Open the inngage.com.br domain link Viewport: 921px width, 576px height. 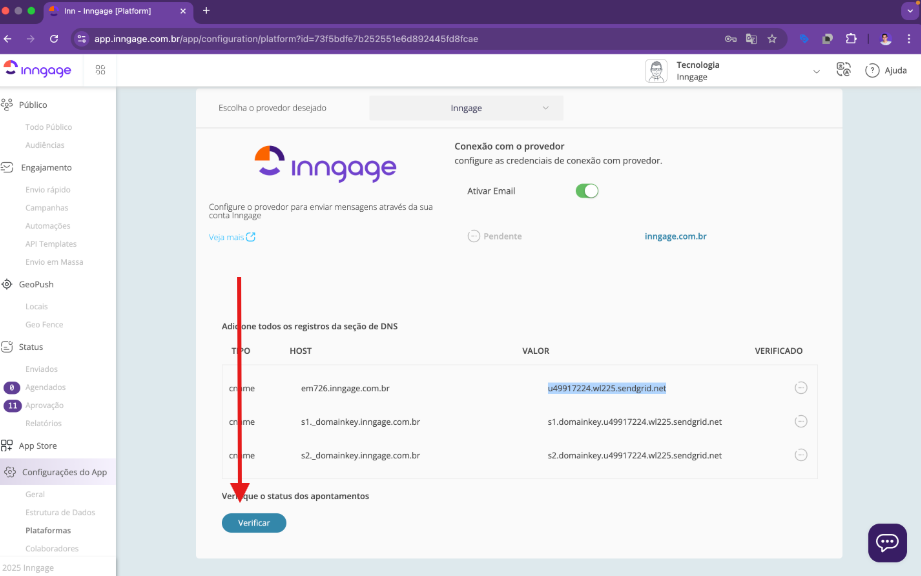click(675, 236)
